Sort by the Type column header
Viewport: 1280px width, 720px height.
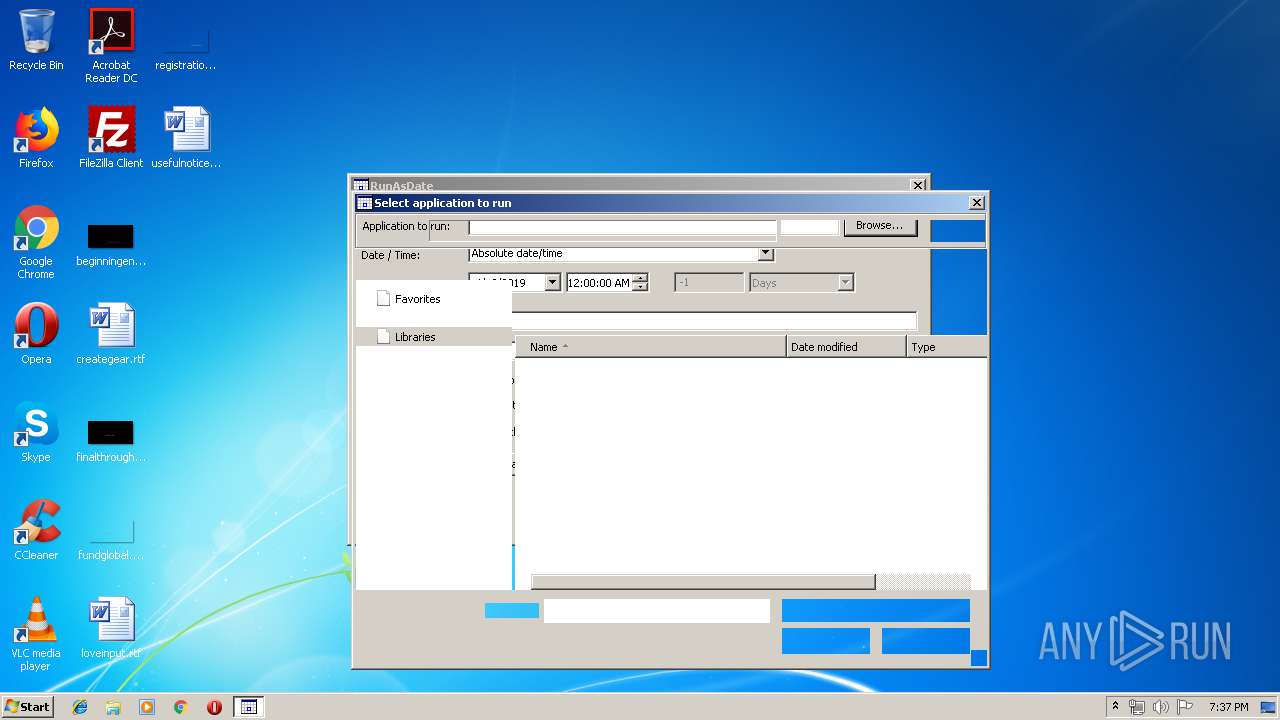[947, 347]
